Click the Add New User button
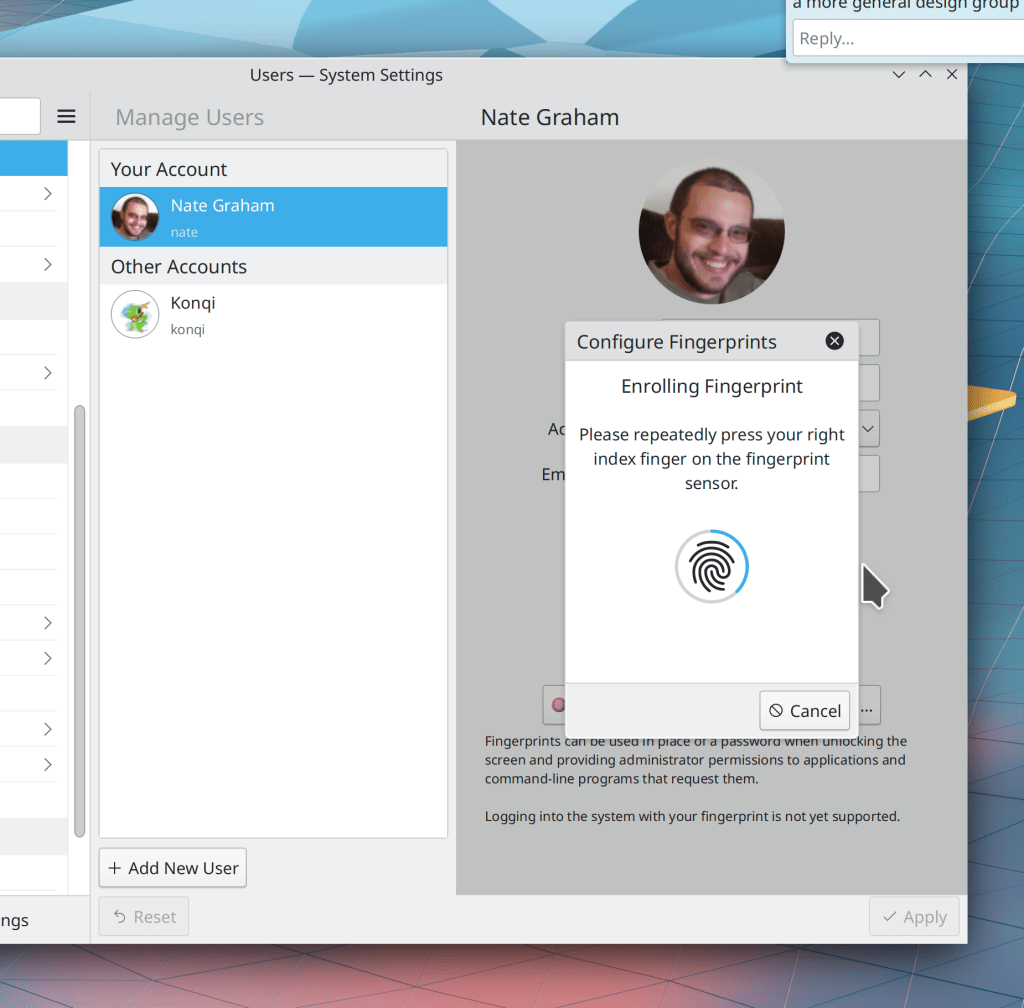1024x1008 pixels. tap(173, 868)
